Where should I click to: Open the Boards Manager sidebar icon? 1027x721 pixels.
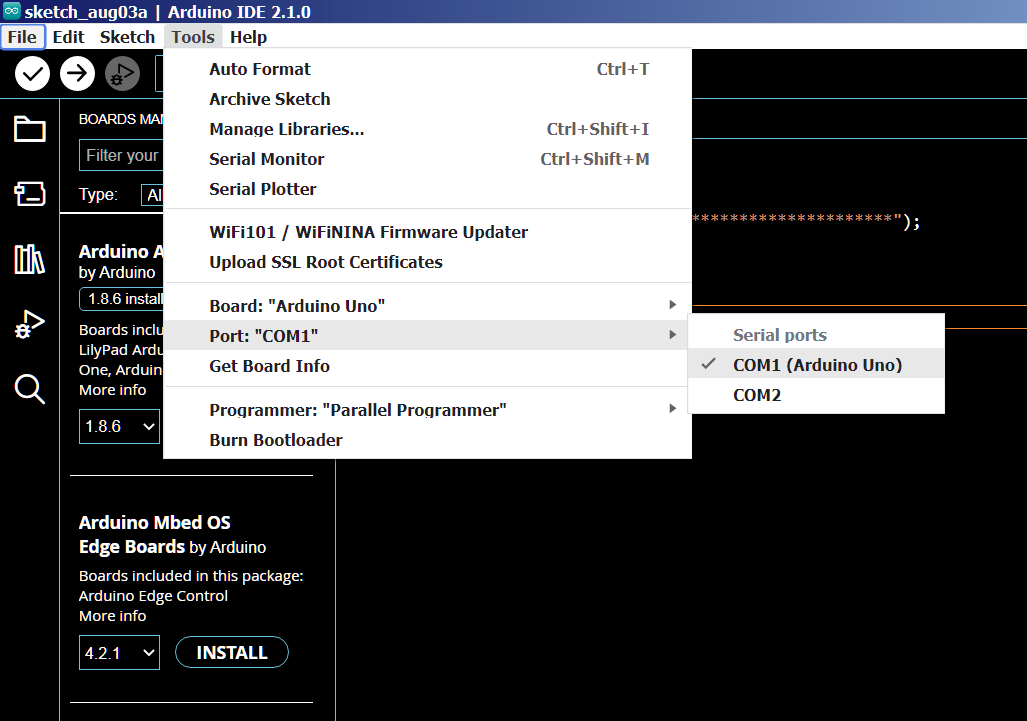pos(29,194)
